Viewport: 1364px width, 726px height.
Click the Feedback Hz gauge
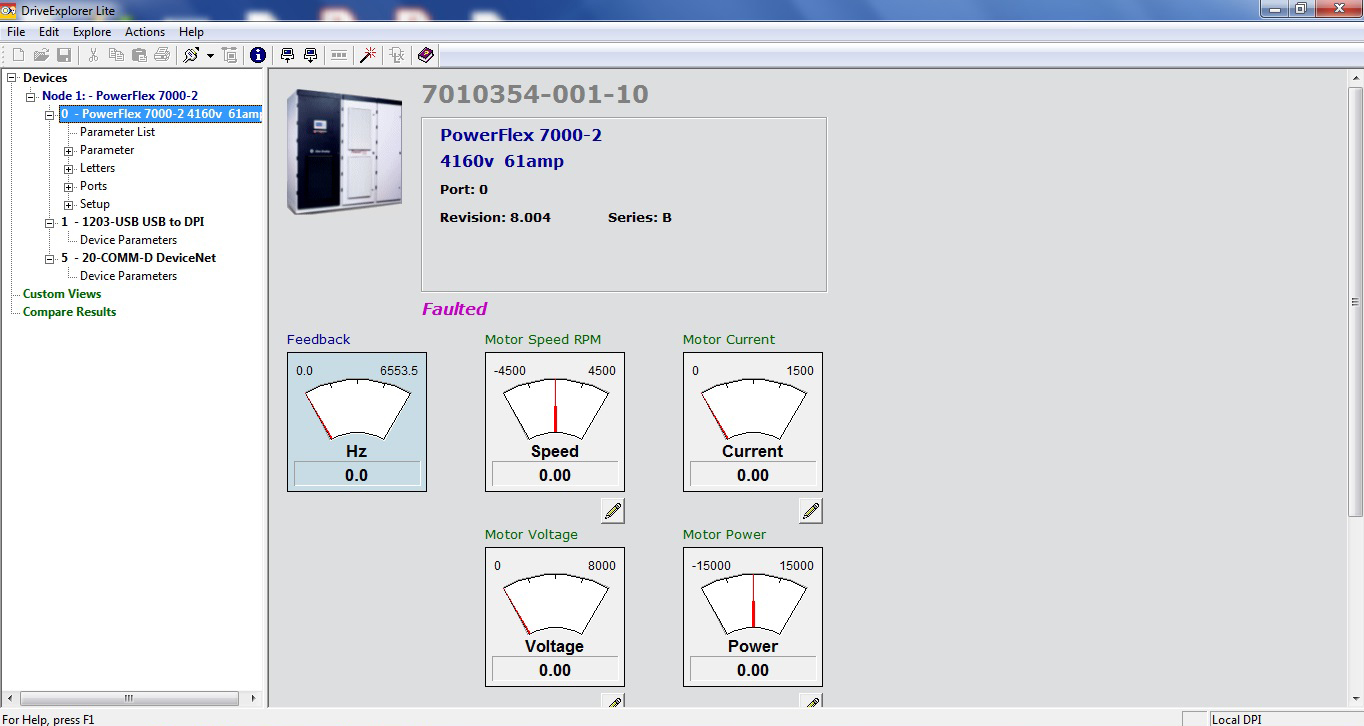357,421
